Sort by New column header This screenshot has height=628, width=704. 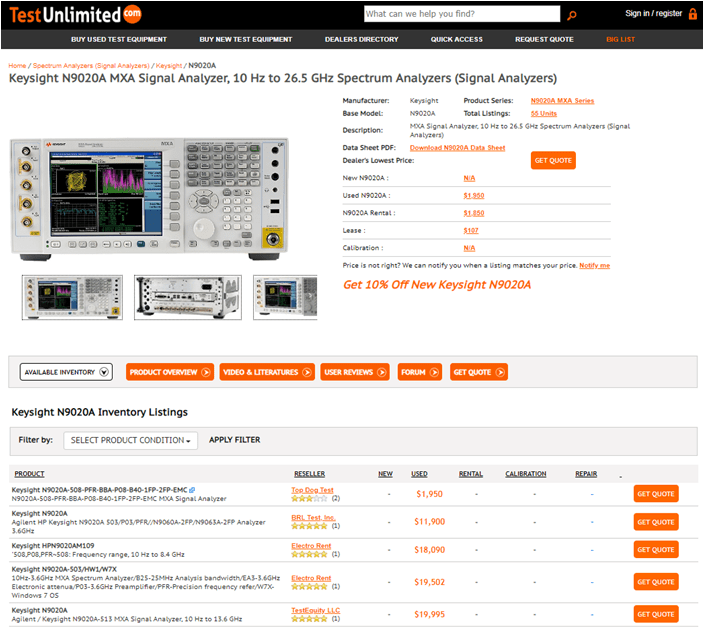click(x=385, y=474)
